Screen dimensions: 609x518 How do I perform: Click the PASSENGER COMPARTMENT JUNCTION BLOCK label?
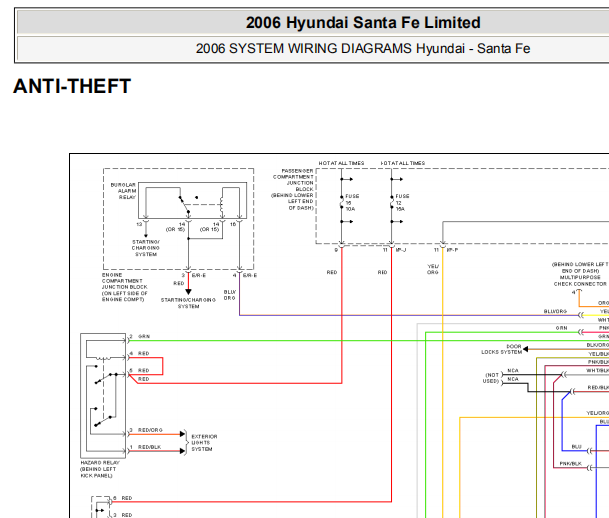(x=292, y=189)
